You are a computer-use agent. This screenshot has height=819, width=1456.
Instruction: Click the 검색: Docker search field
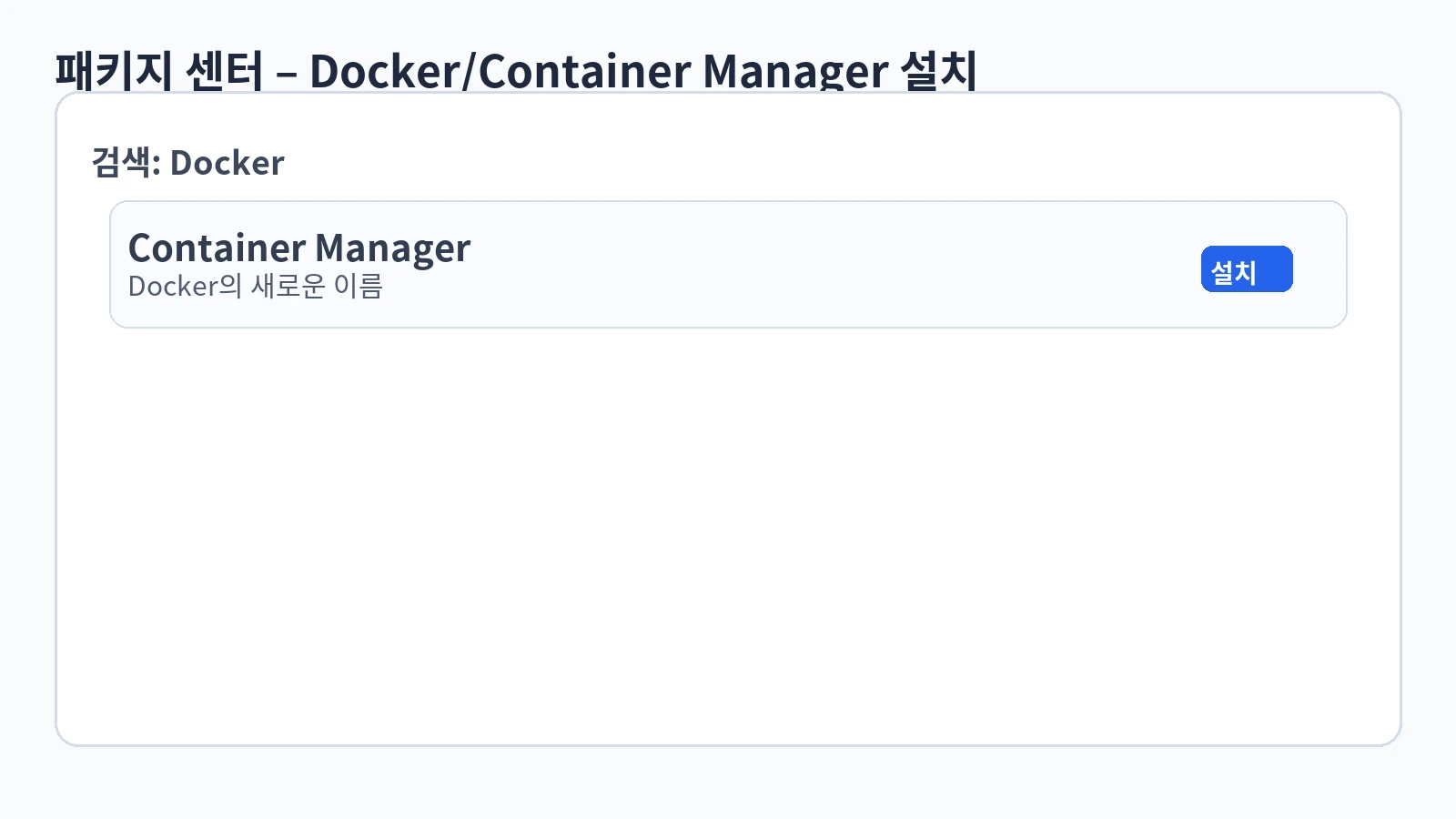(188, 163)
